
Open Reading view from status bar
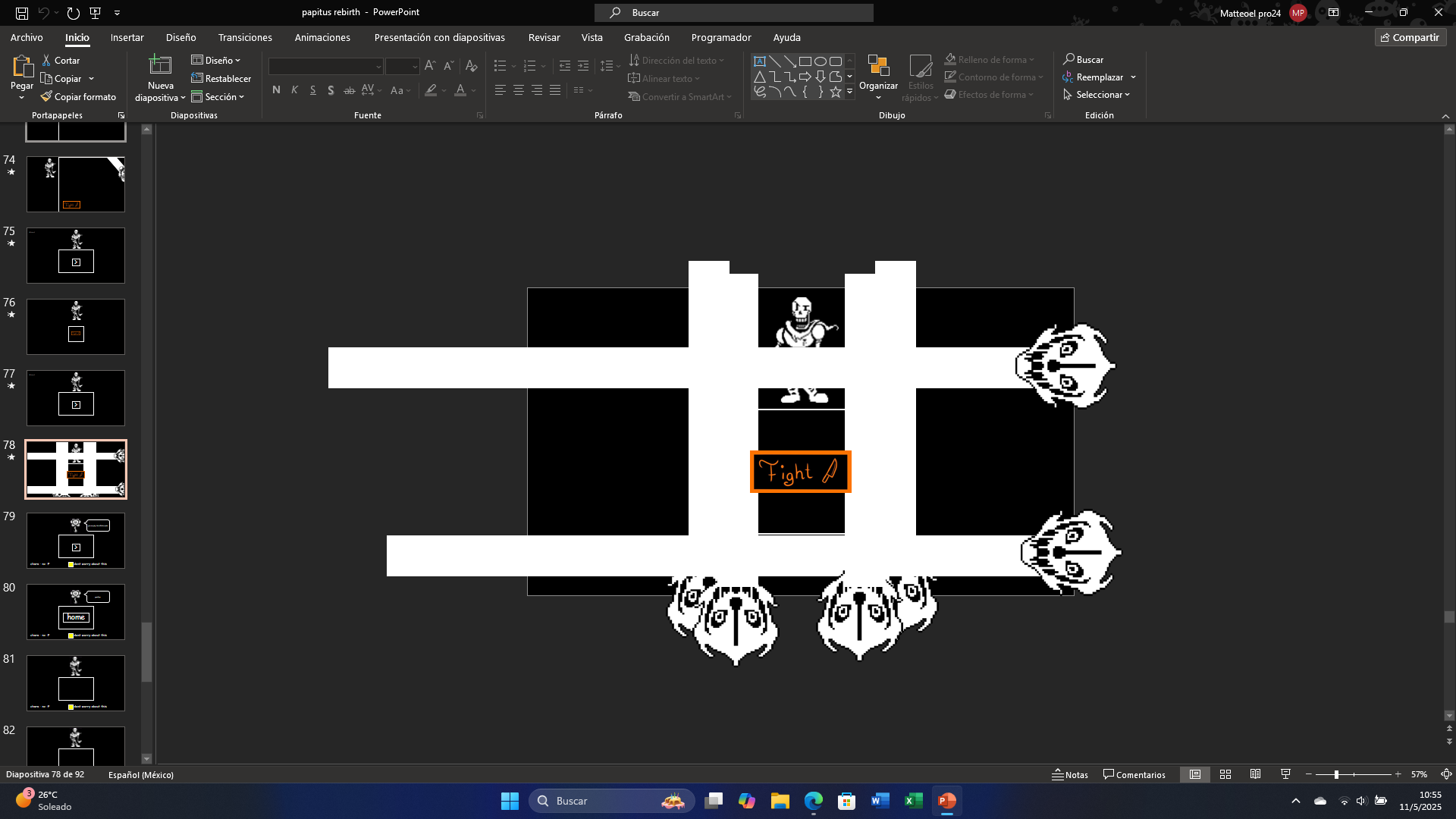tap(1256, 774)
